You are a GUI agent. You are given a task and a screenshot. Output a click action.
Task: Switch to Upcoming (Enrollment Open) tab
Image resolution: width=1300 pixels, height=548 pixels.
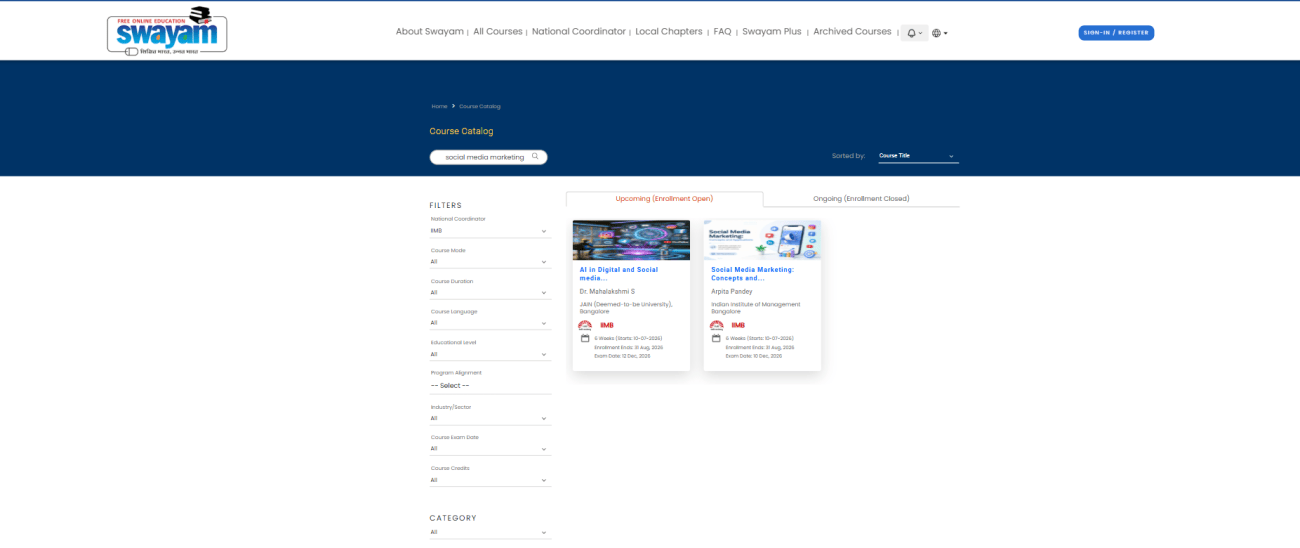point(664,199)
